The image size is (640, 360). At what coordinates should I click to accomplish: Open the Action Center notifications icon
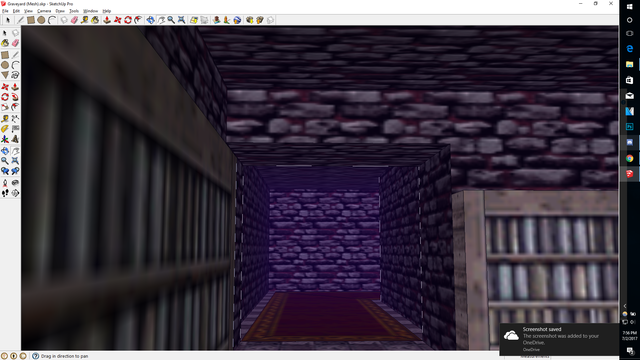tap(630, 351)
